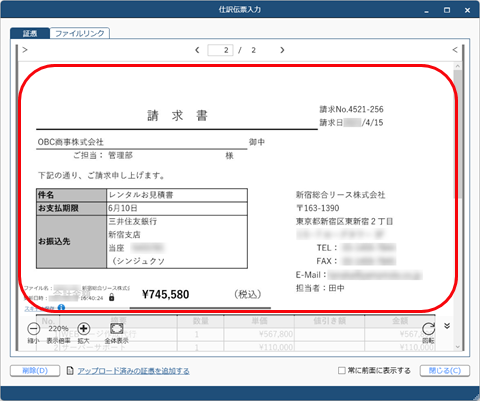Click the レンタルお見積書 subject cell
The image size is (480, 401).
(x=177, y=195)
